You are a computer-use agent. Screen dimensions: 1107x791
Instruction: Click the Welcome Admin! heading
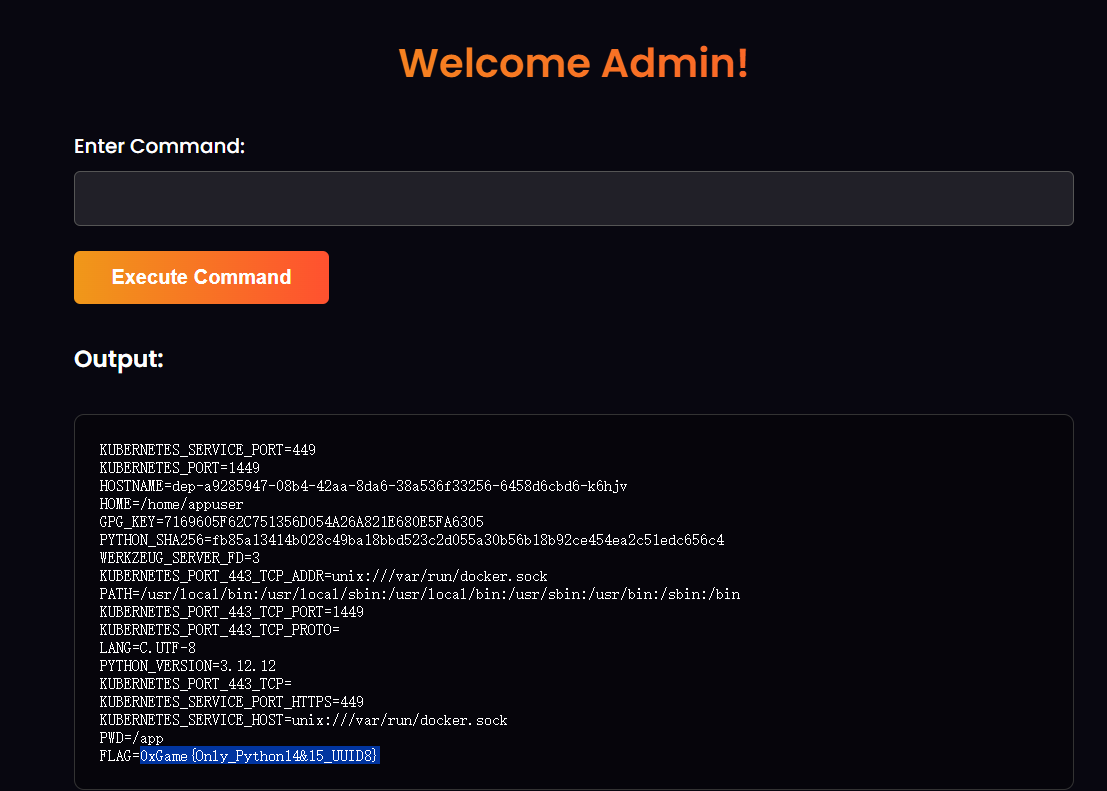click(x=573, y=63)
